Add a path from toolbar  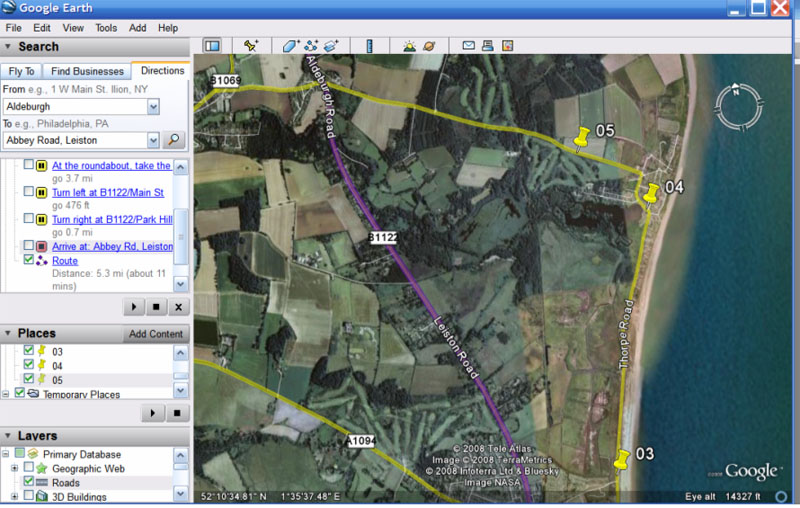(x=311, y=46)
